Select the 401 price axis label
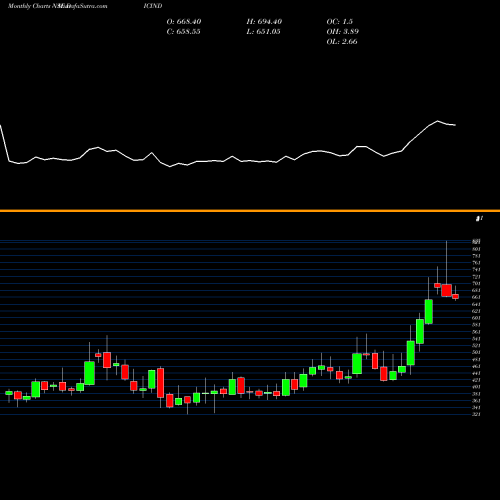 click(476, 387)
